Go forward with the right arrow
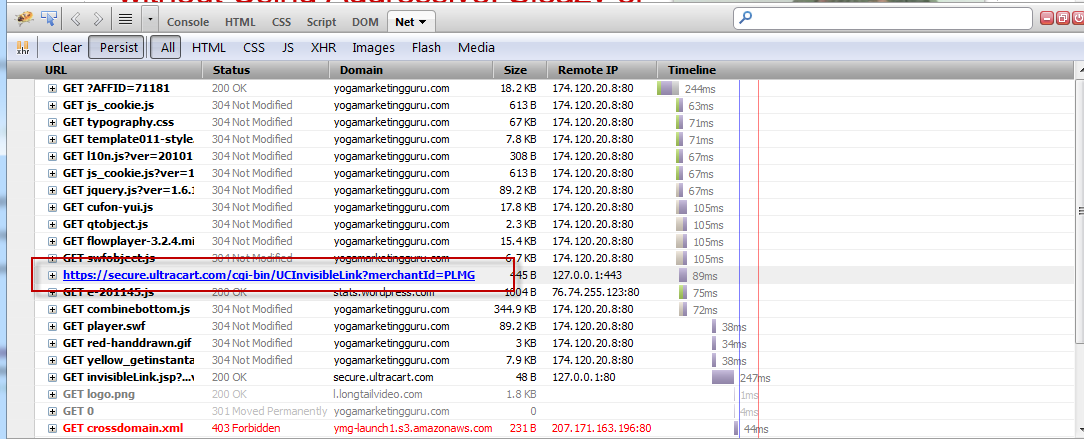The width and height of the screenshot is (1084, 439). coord(97,19)
